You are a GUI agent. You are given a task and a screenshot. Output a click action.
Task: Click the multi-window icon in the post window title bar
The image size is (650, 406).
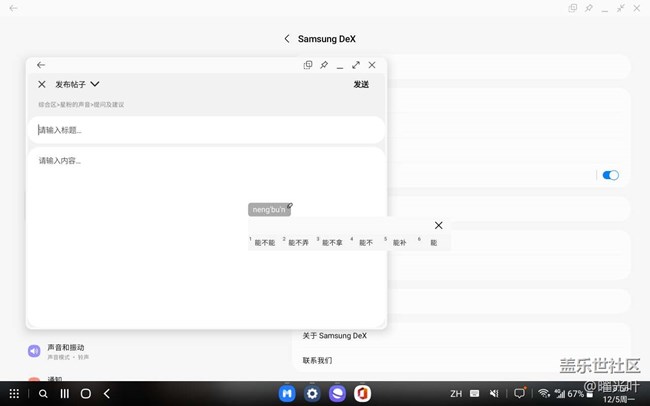(308, 65)
